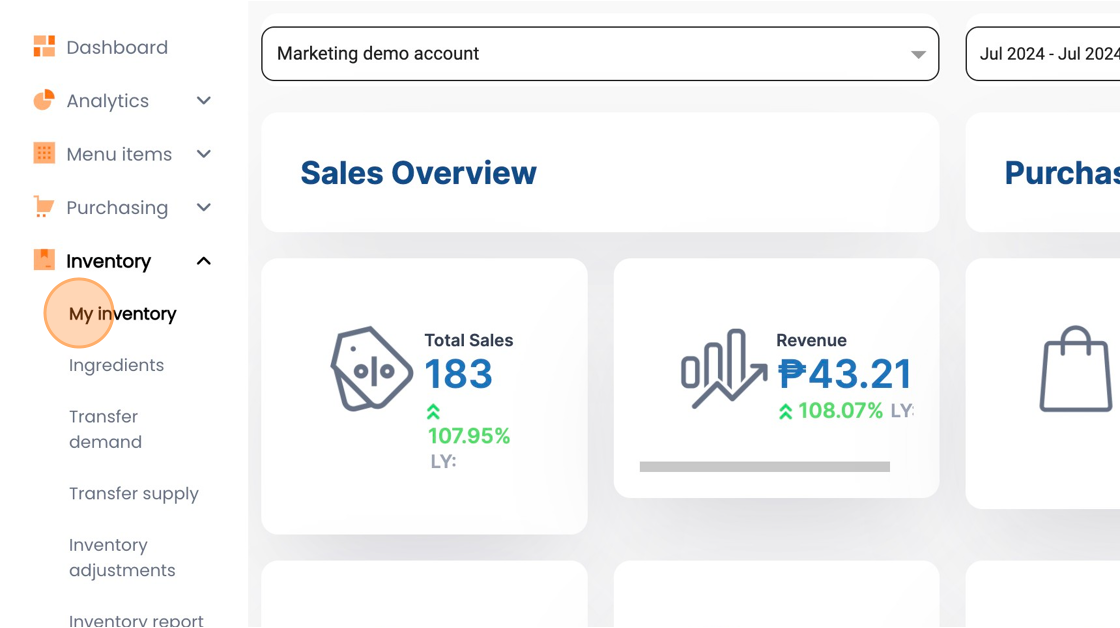Viewport: 1120px width, 628px height.
Task: Expand the Purchasing submenu chevron
Action: click(204, 207)
